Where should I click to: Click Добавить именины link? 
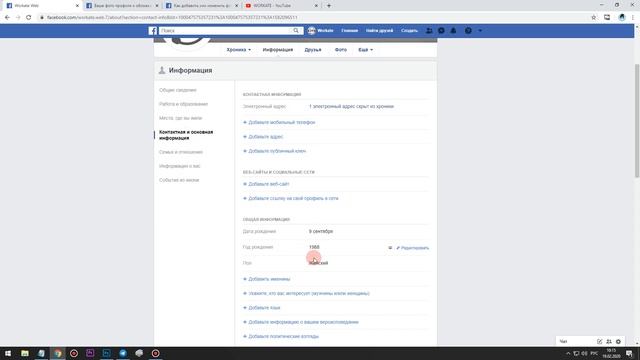pyautogui.click(x=267, y=279)
